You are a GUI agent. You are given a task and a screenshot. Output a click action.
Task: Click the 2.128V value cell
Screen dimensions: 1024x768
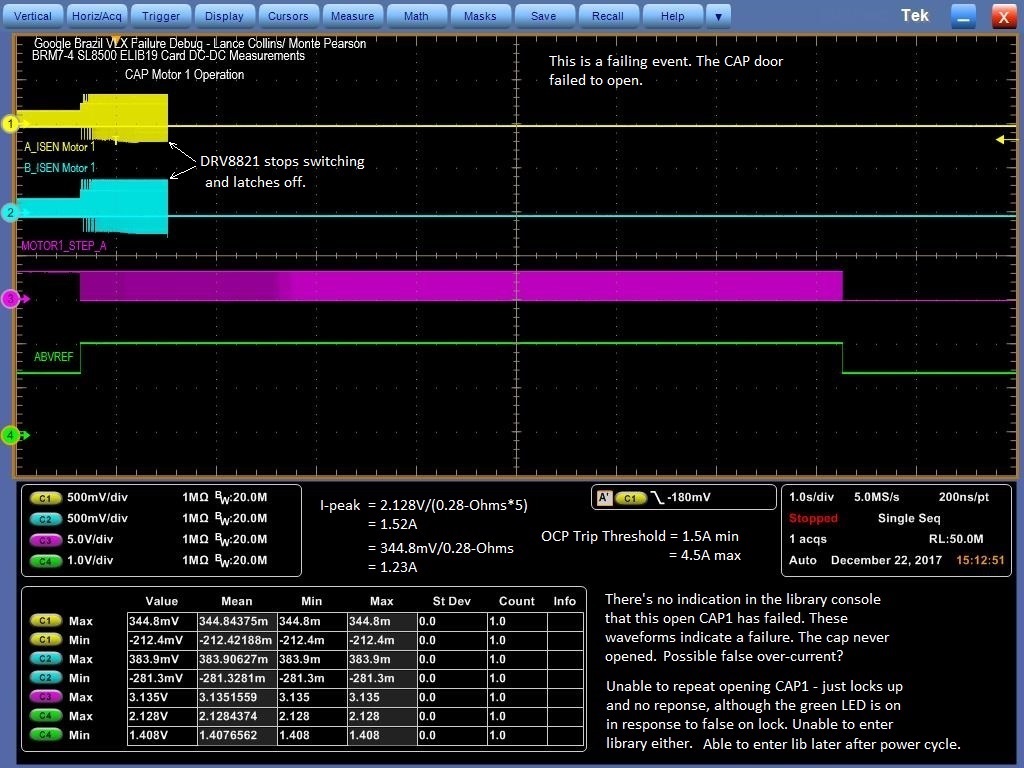tap(162, 716)
